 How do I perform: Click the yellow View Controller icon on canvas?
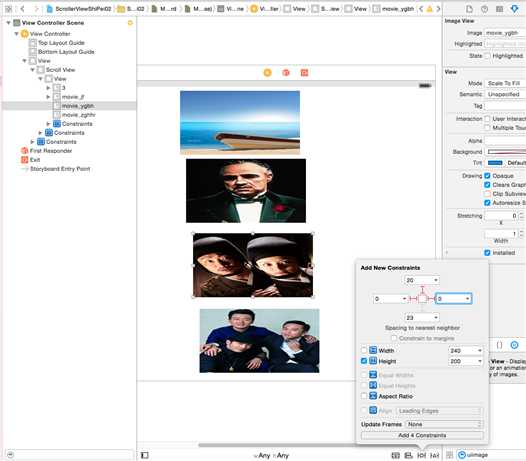pos(267,72)
